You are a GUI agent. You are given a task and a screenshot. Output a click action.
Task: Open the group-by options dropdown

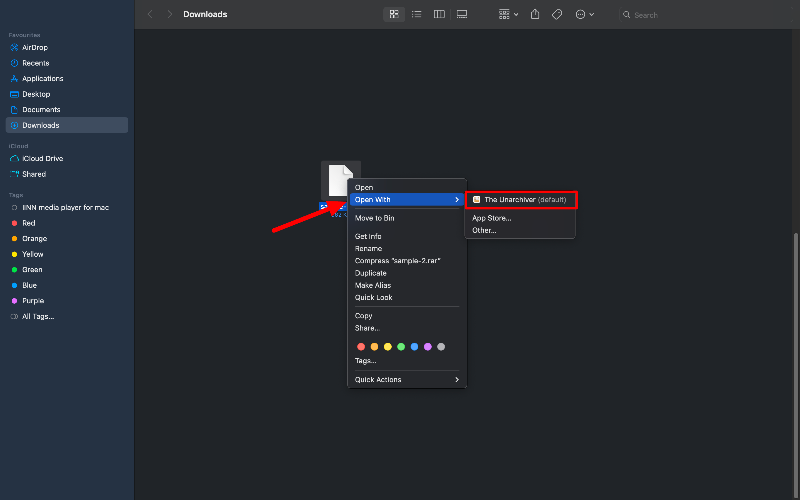point(508,14)
